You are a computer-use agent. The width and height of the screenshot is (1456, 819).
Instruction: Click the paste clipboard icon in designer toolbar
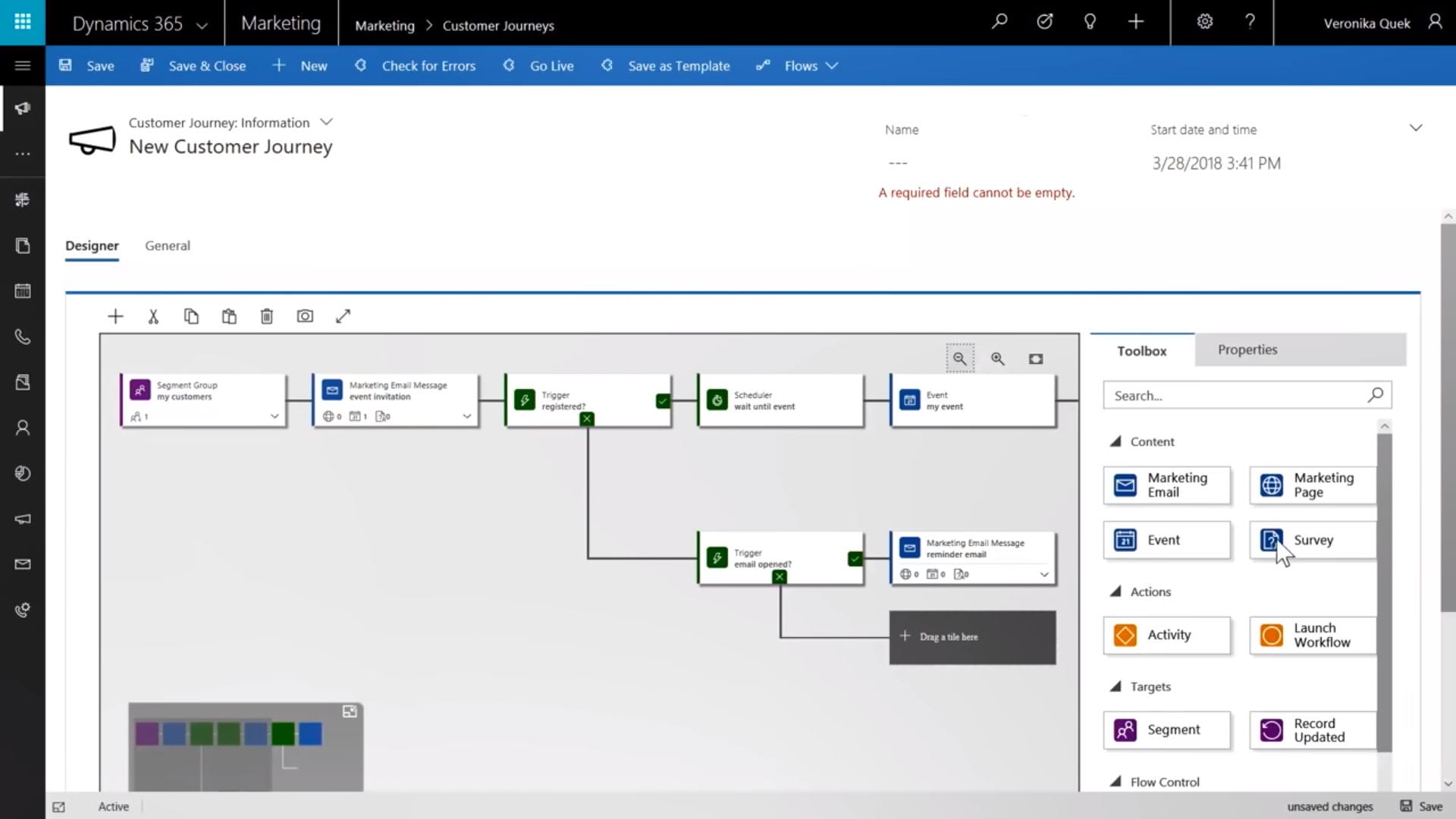[229, 316]
